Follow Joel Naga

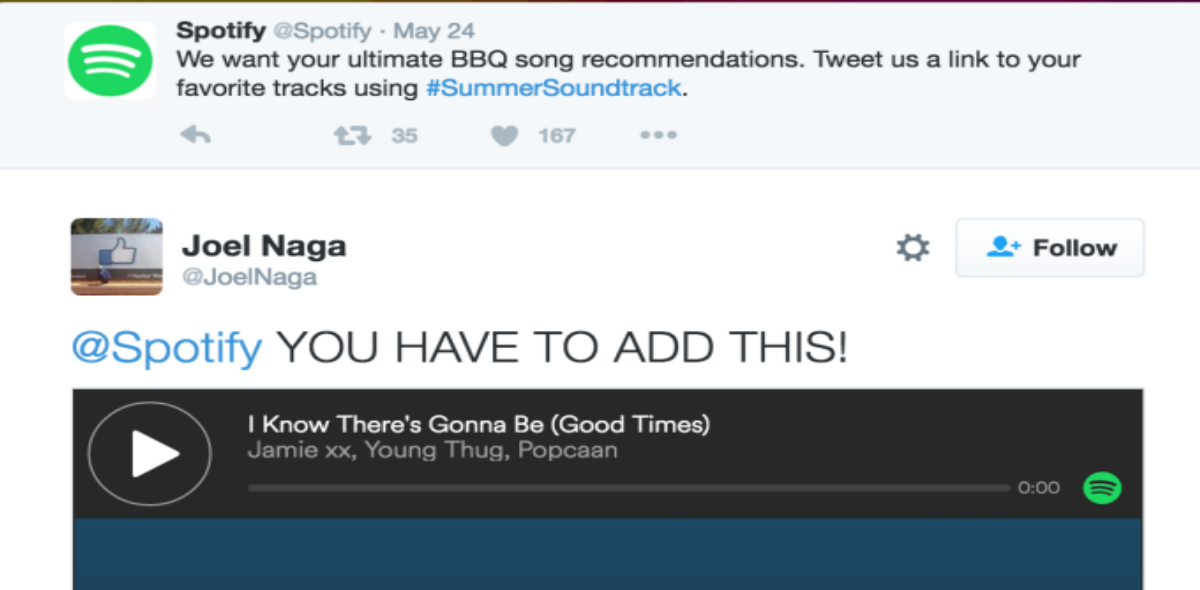click(x=1050, y=248)
